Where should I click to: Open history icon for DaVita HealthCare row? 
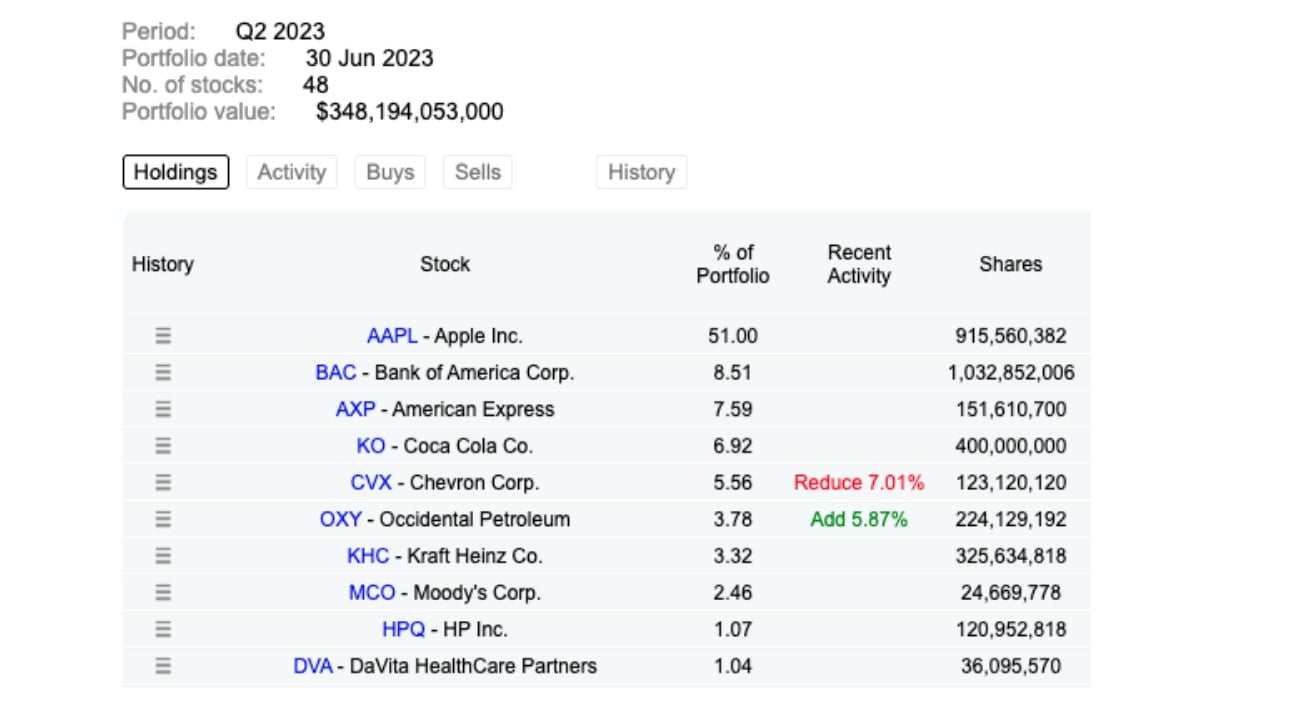163,666
